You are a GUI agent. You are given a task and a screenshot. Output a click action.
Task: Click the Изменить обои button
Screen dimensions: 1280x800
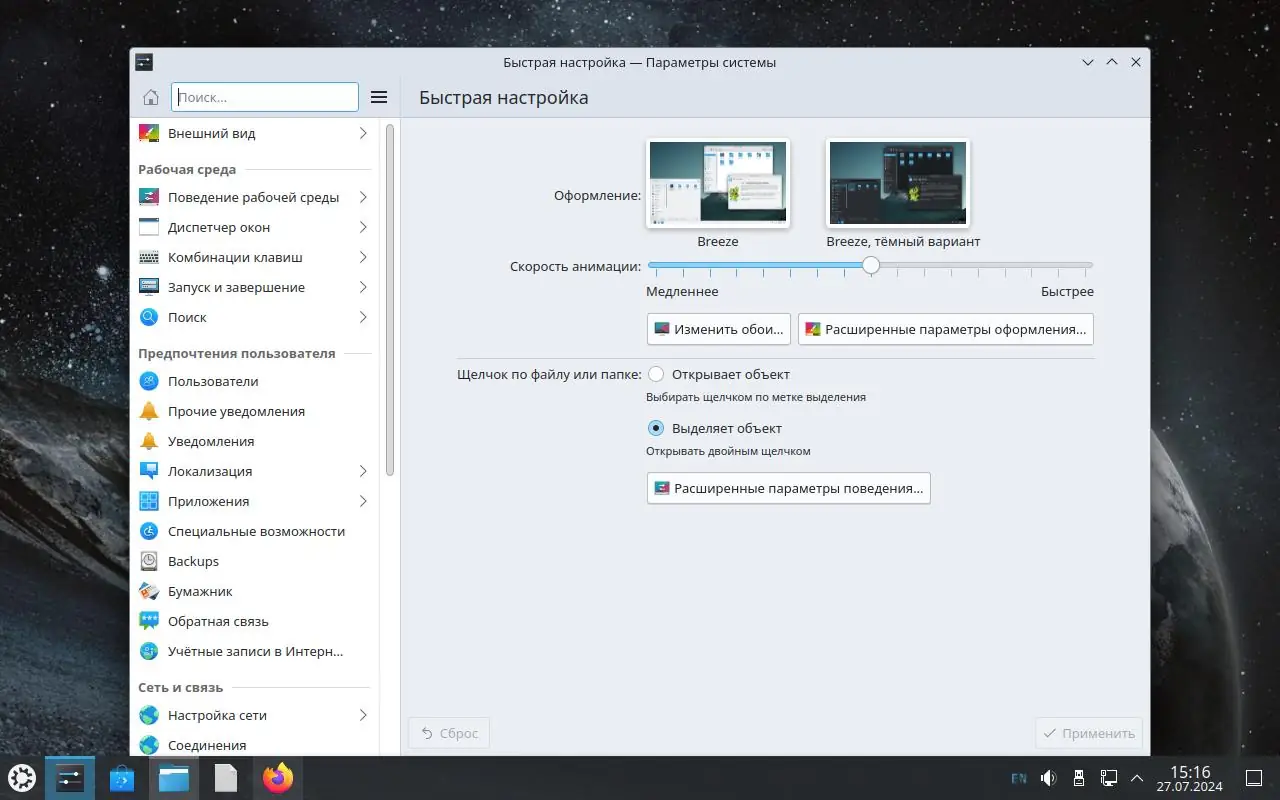pyautogui.click(x=719, y=329)
